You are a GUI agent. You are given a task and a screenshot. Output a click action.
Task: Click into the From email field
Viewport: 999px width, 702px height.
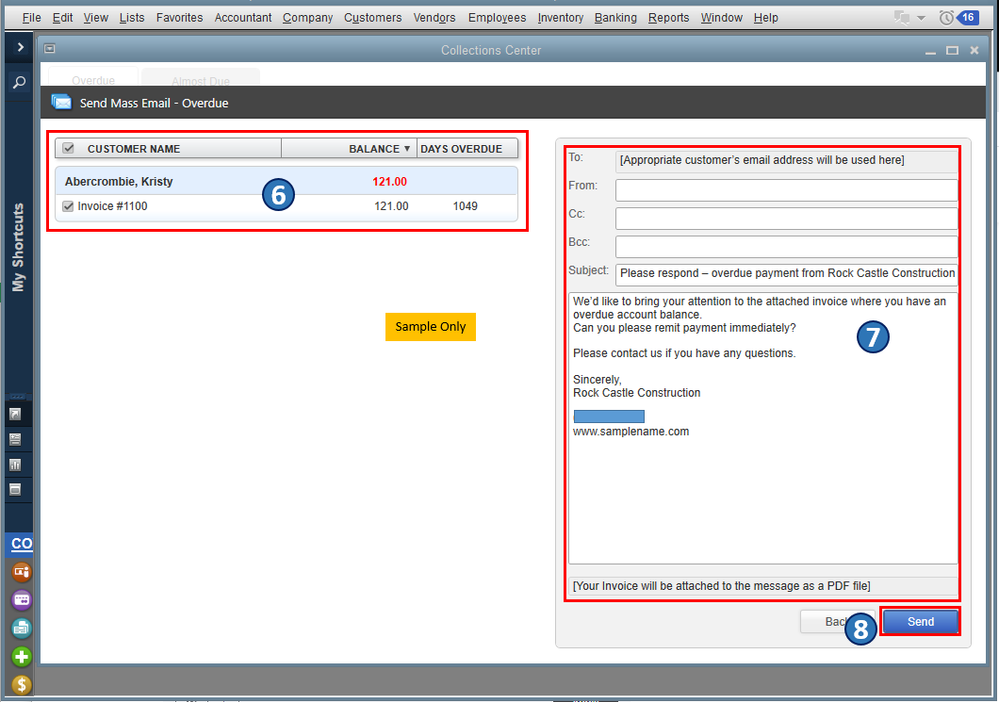(x=786, y=190)
